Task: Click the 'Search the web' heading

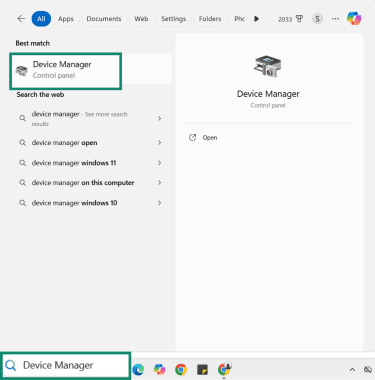Action: [40, 95]
